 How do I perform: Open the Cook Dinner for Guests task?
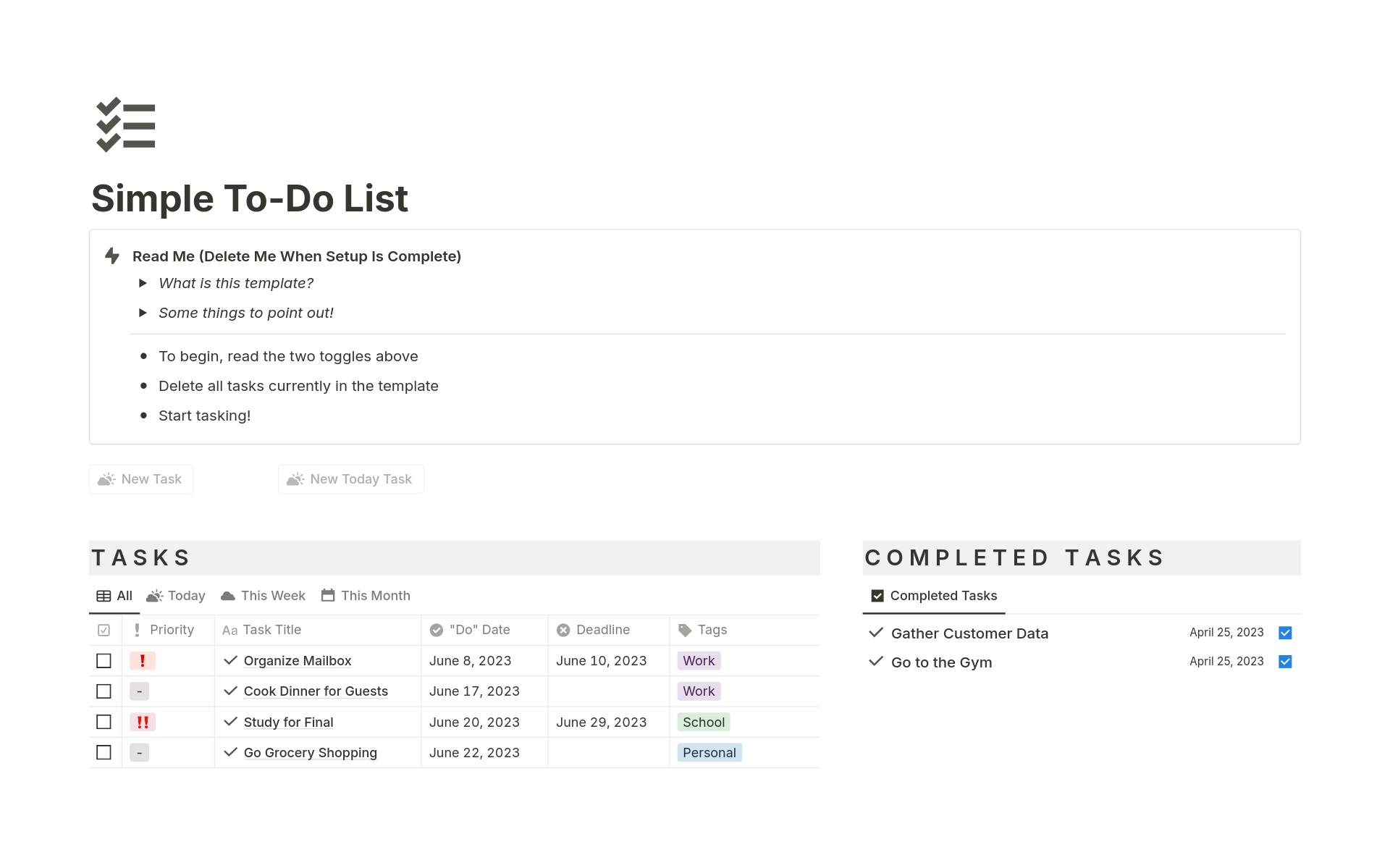(316, 691)
